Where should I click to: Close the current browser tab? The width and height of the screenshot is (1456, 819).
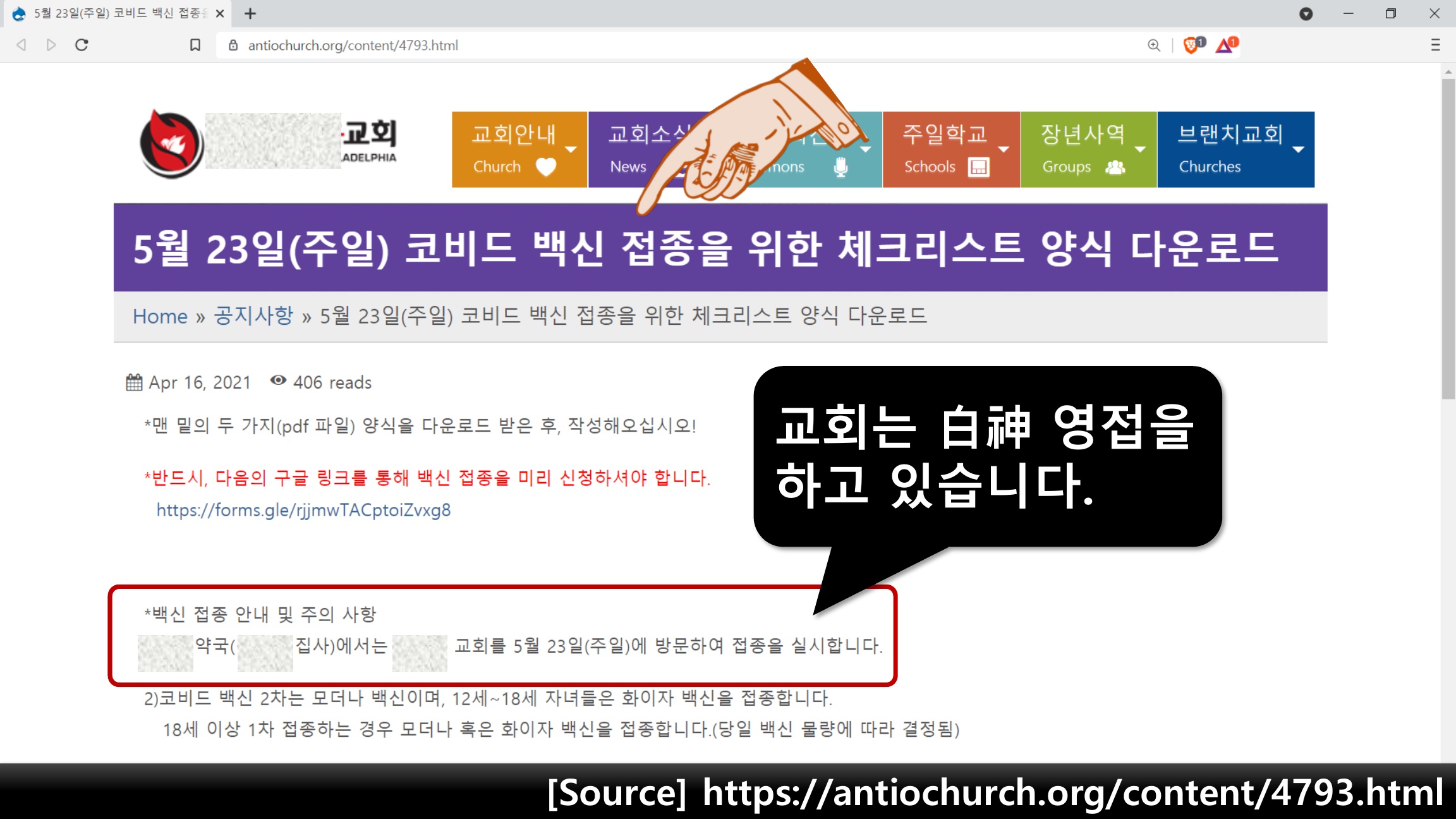click(220, 13)
